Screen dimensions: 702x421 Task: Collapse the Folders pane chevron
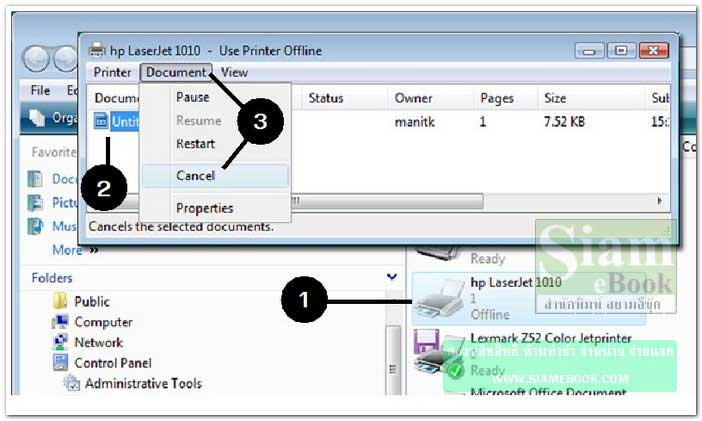pyautogui.click(x=392, y=277)
